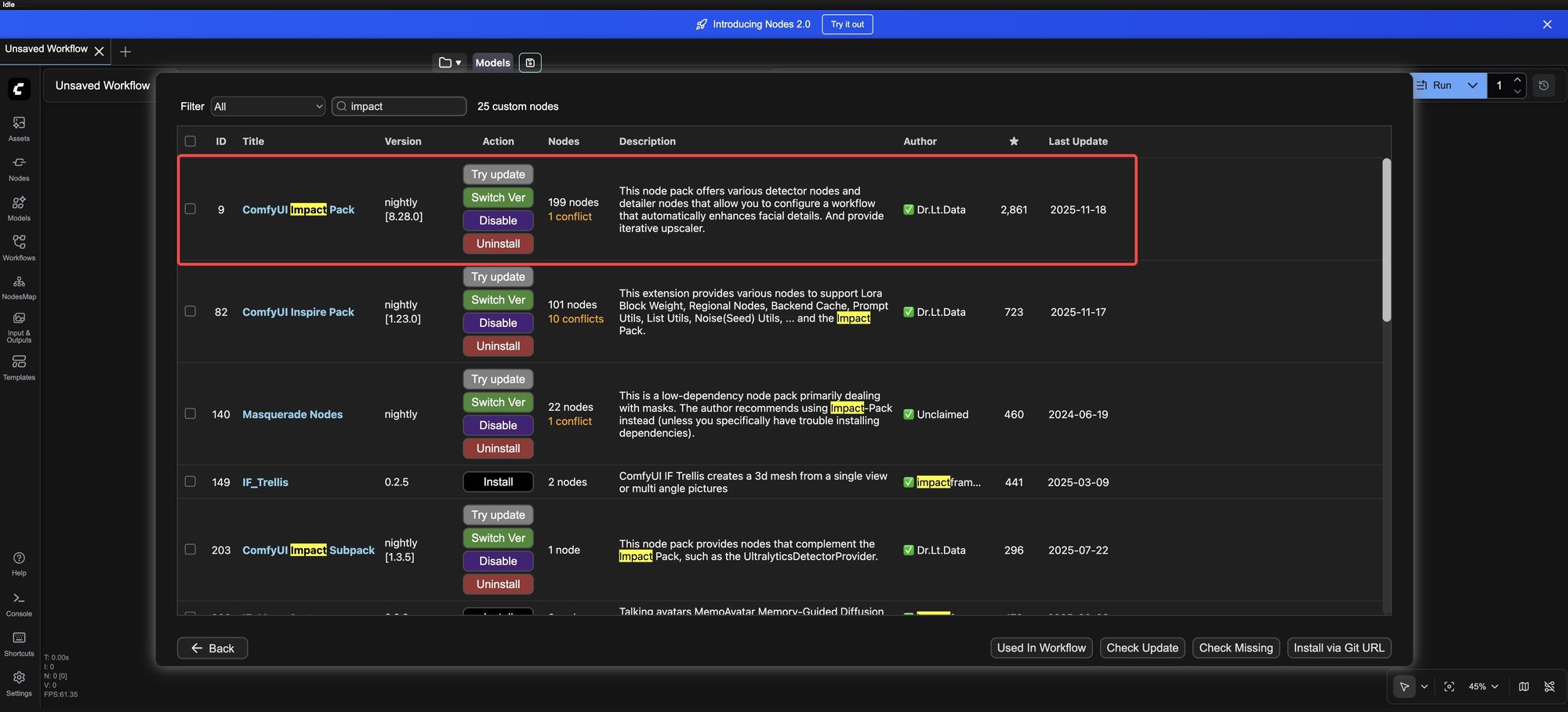Screen dimensions: 1568x712
Task: Switch to the Unsaved Workflow tab
Action: click(x=46, y=49)
